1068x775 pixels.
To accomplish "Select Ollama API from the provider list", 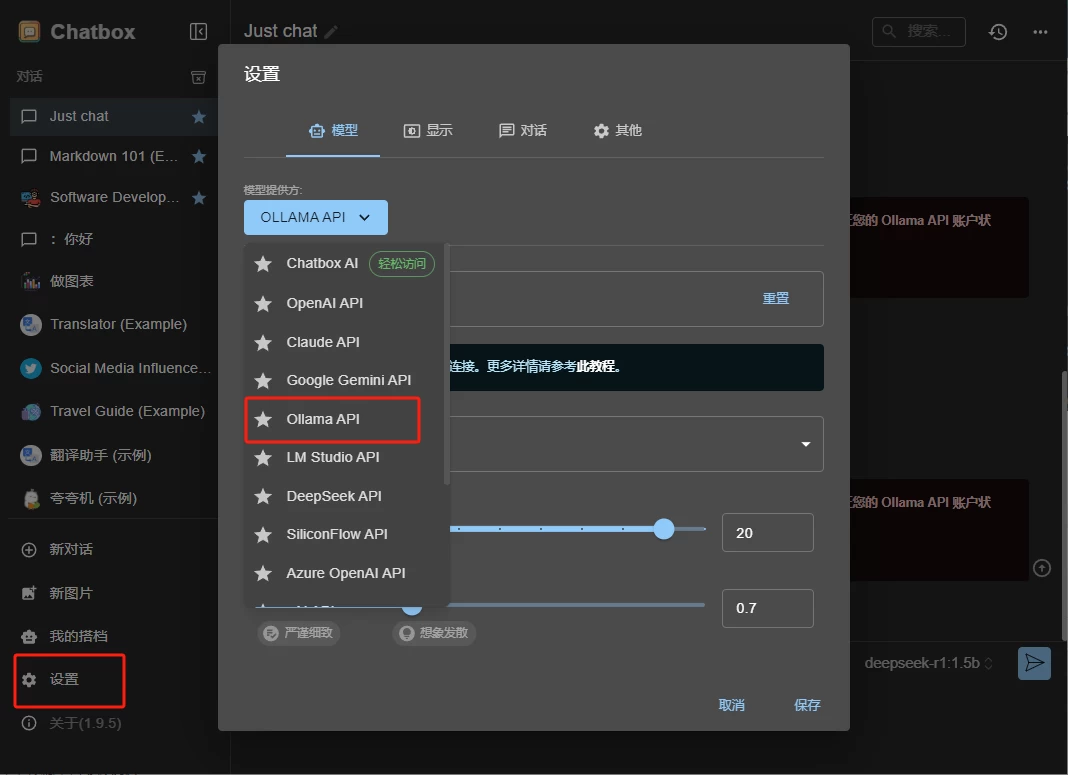I will click(x=323, y=419).
